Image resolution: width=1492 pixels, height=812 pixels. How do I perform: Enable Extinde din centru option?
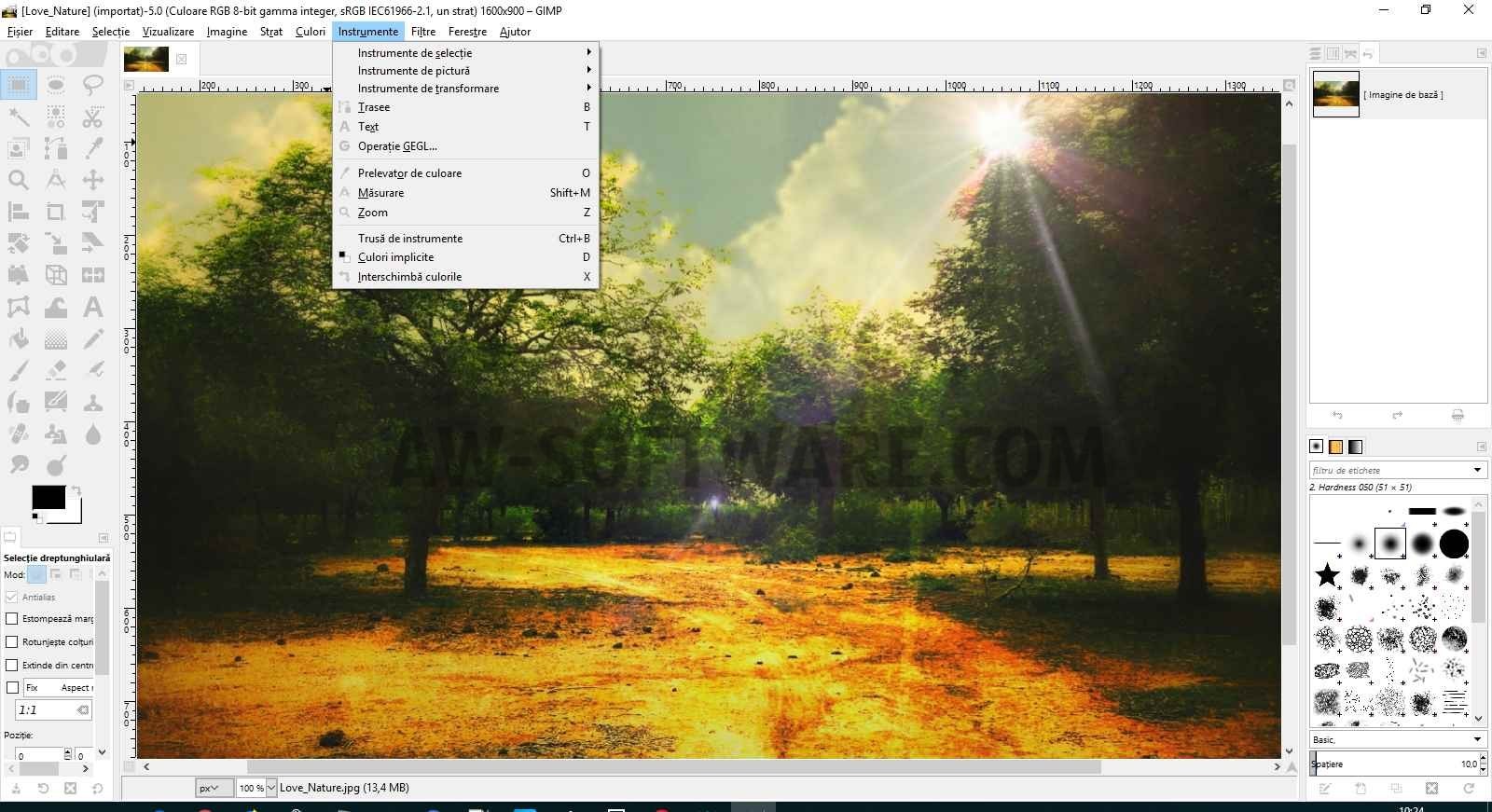pos(12,665)
